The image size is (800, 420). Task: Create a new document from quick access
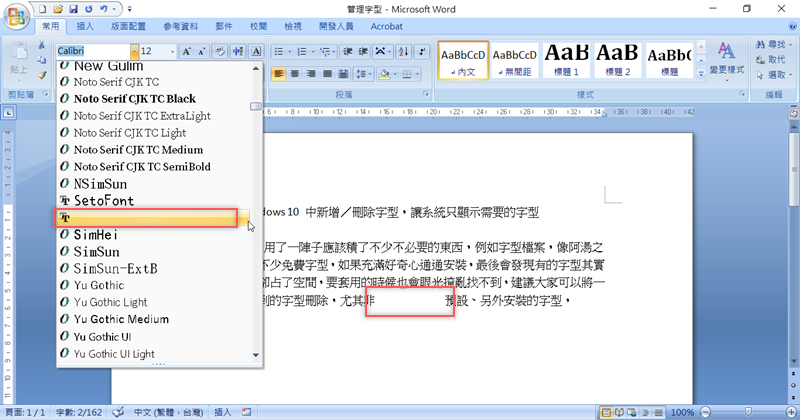click(x=43, y=9)
